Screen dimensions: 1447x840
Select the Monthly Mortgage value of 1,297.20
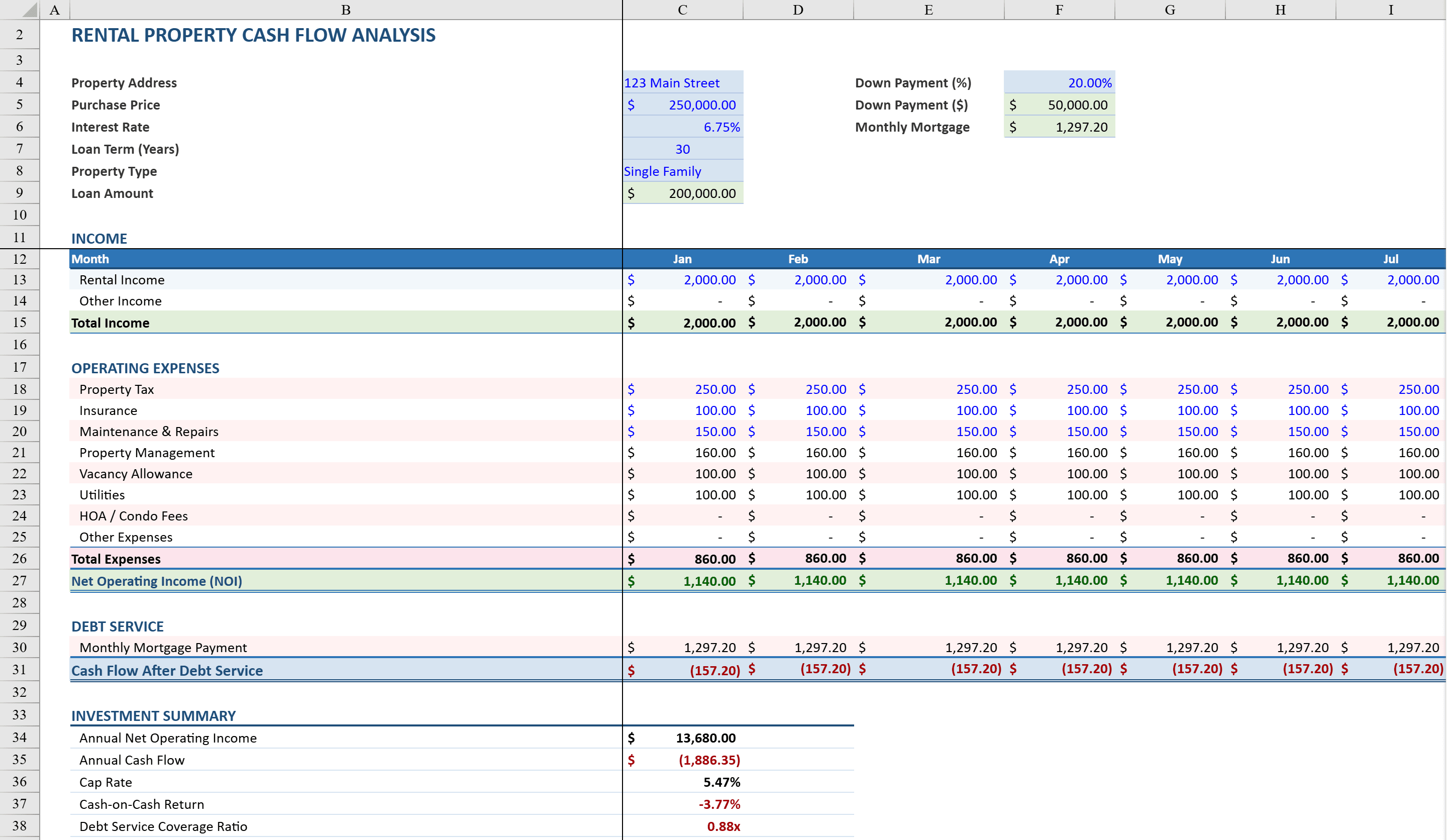[x=1060, y=127]
